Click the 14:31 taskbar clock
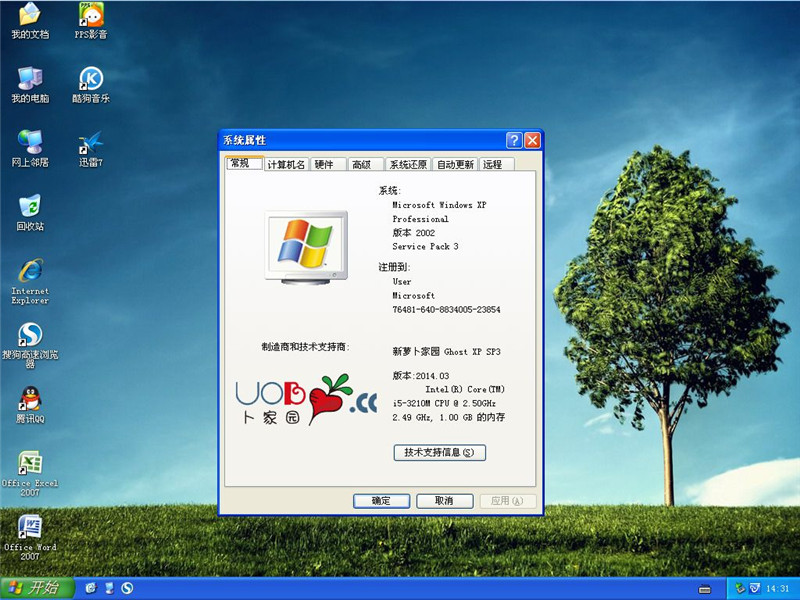This screenshot has width=800, height=600. [x=778, y=589]
